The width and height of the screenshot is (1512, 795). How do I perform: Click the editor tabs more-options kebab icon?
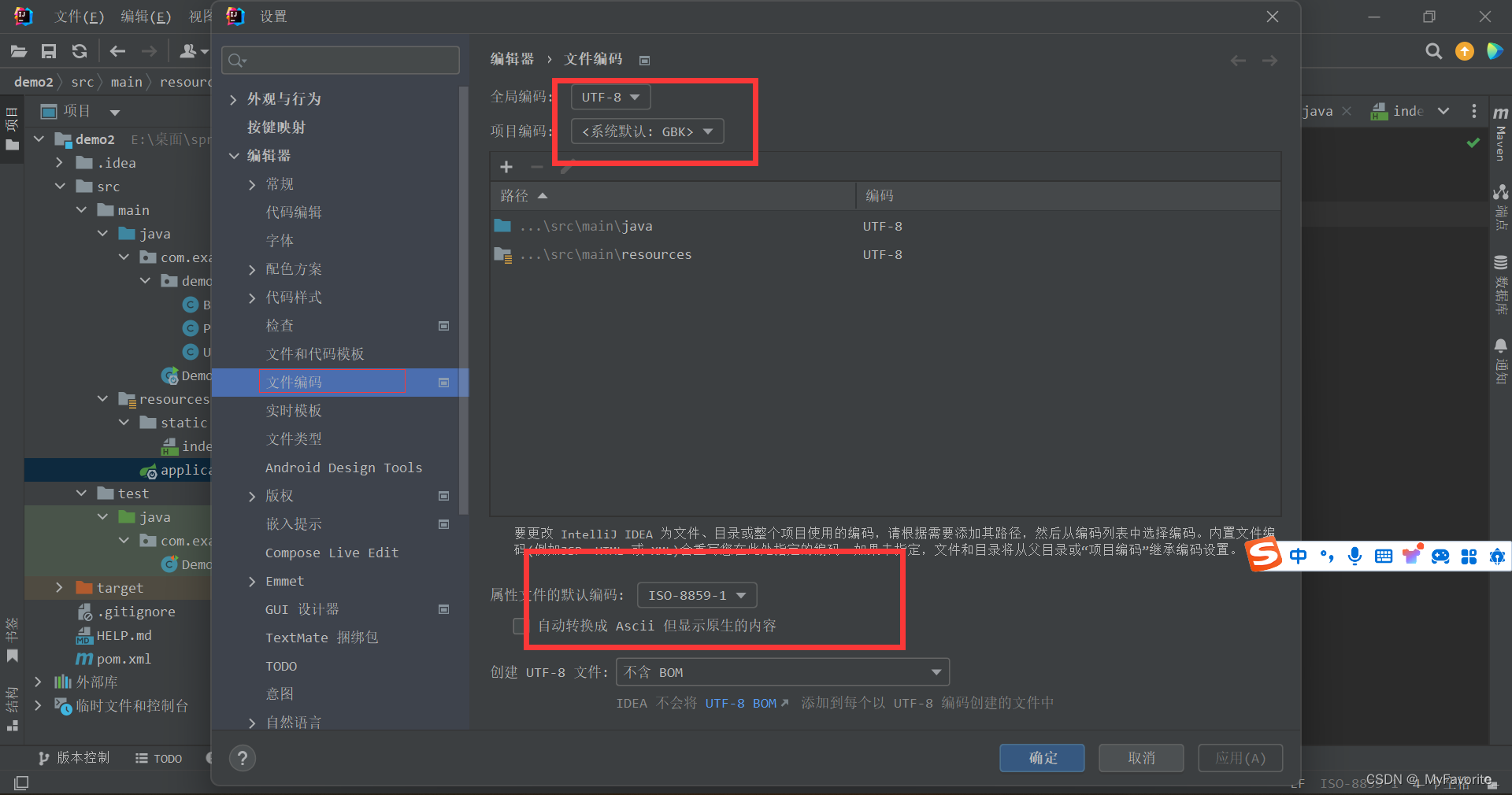click(x=1473, y=111)
